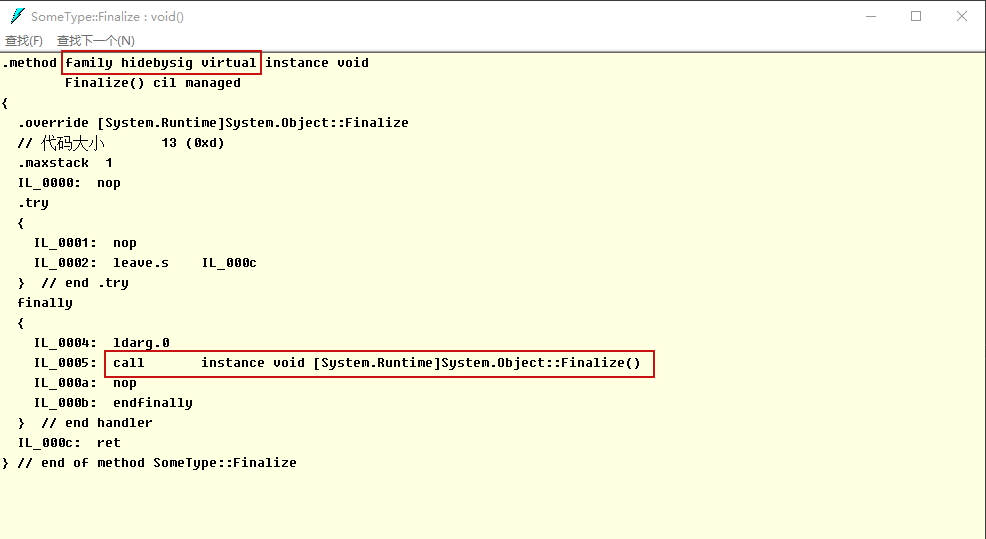Click the 'IL_0002: leave.s IL_000c' instruction
This screenshot has width=986, height=539.
(x=145, y=263)
